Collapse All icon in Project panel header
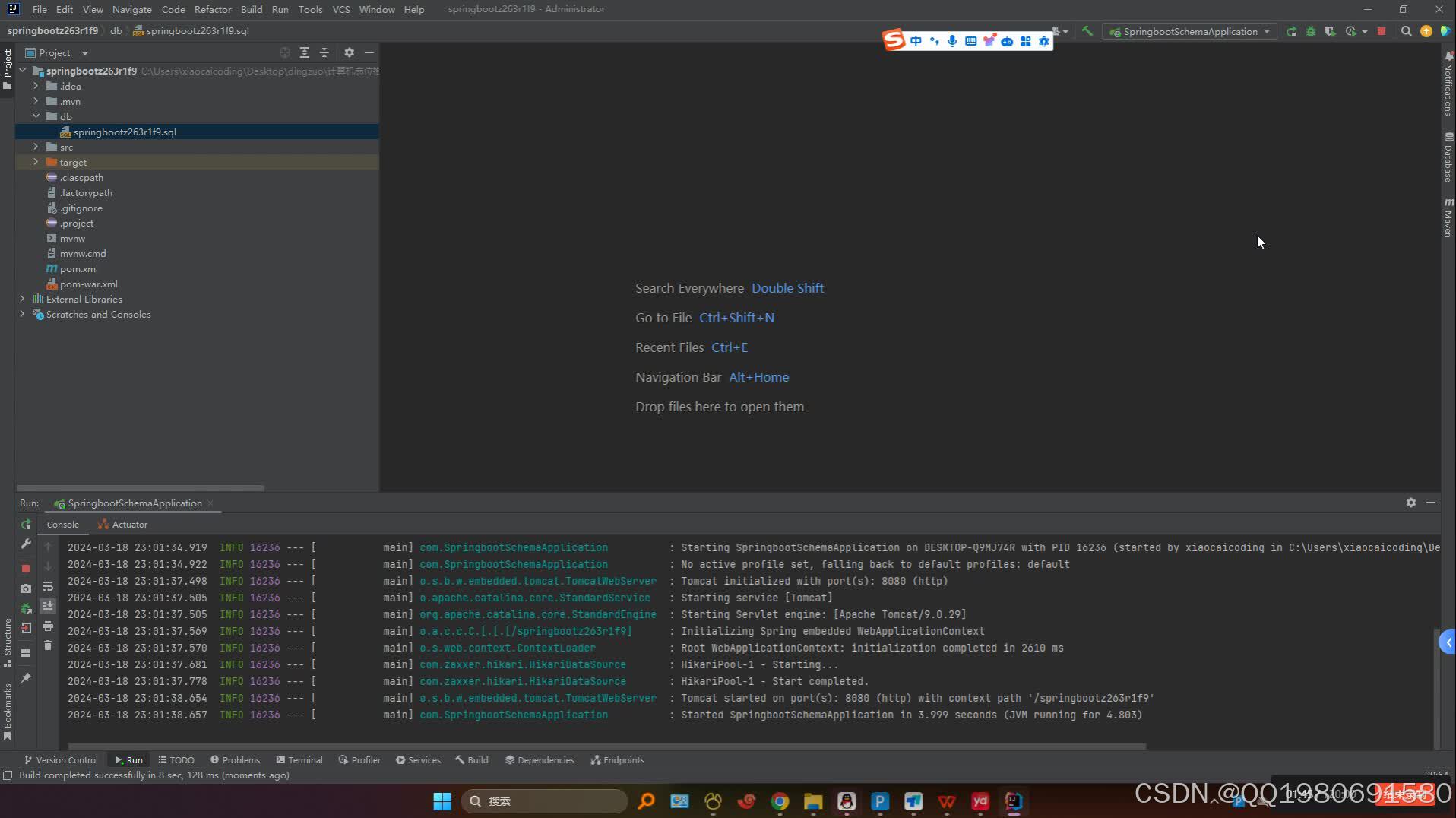The height and width of the screenshot is (818, 1456). [x=324, y=52]
